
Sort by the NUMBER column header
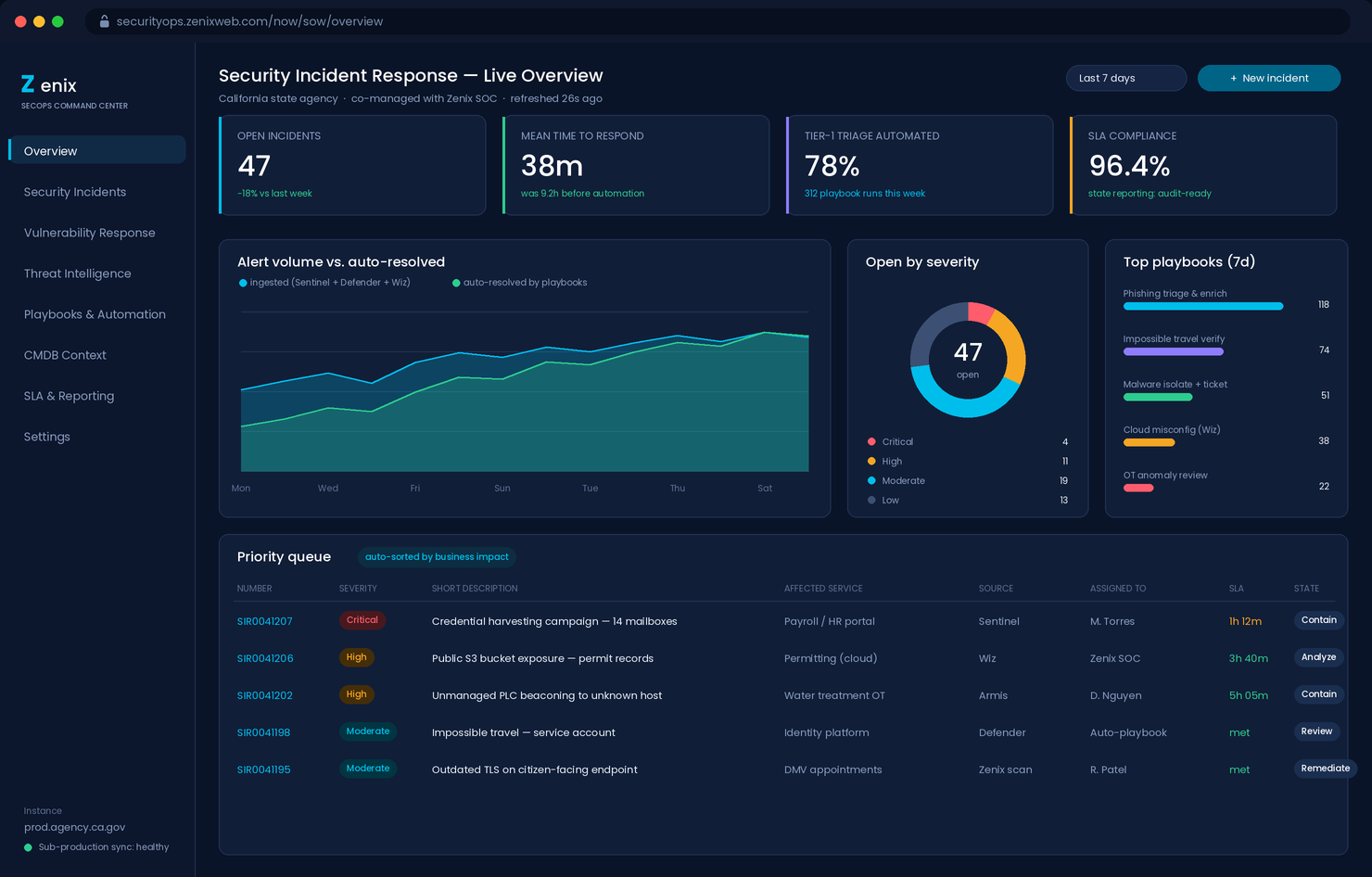255,589
